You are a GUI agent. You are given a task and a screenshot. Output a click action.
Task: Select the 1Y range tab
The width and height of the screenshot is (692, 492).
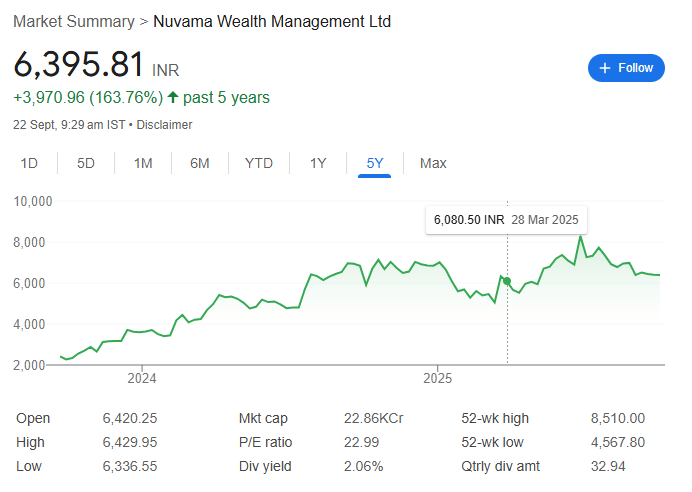[318, 163]
